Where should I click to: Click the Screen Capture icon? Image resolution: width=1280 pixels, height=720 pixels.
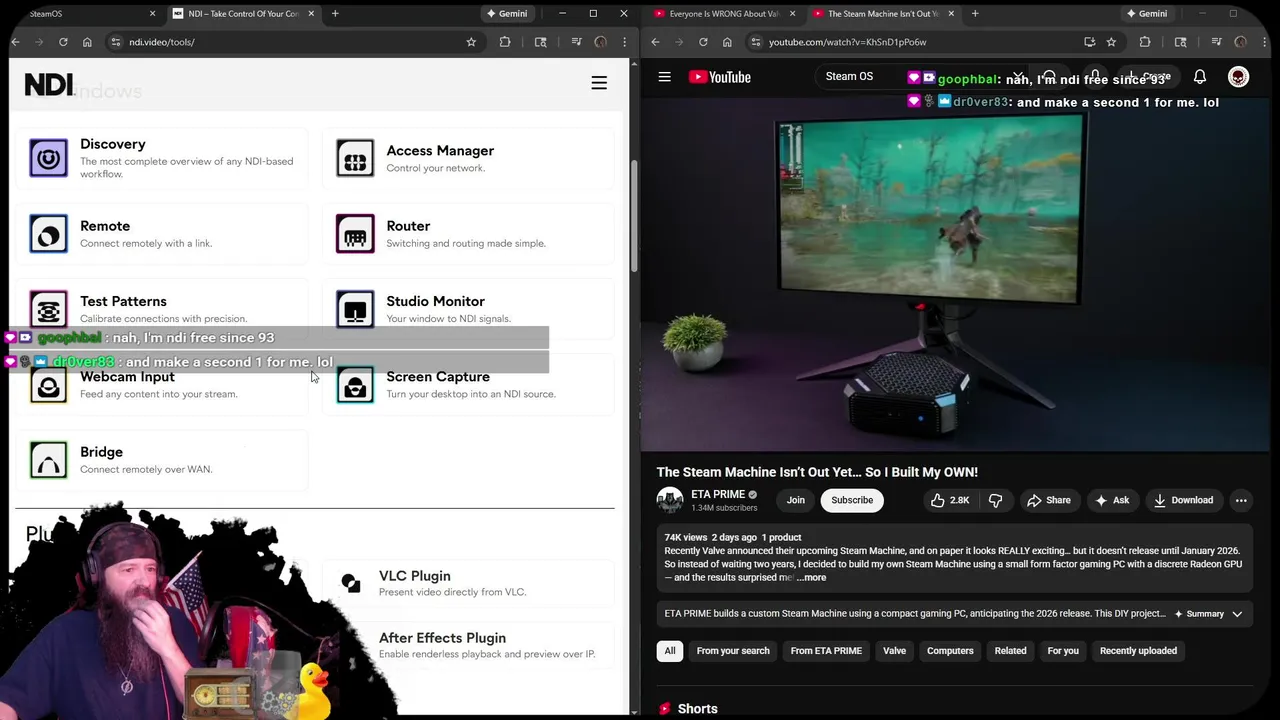click(x=355, y=385)
